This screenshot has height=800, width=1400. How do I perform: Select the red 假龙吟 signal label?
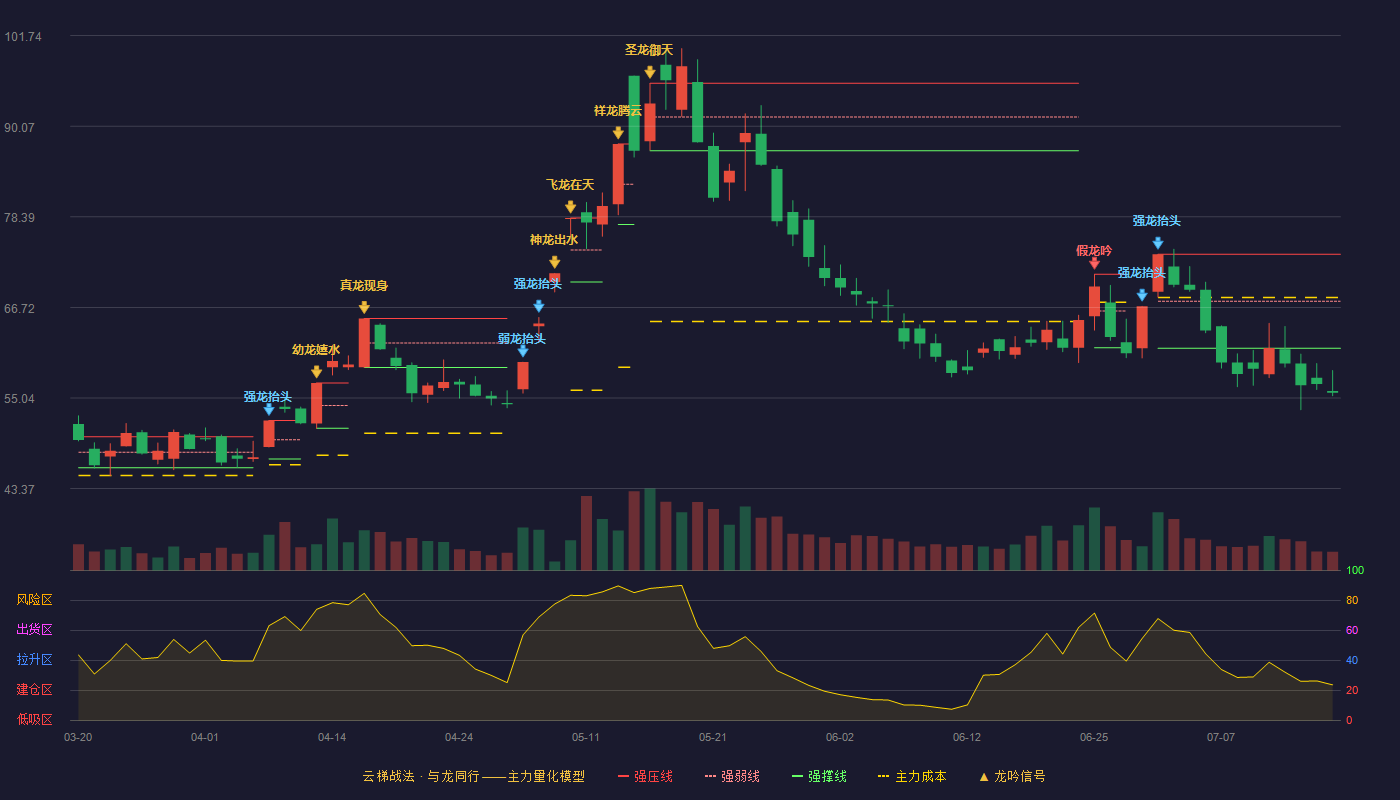tap(1094, 251)
